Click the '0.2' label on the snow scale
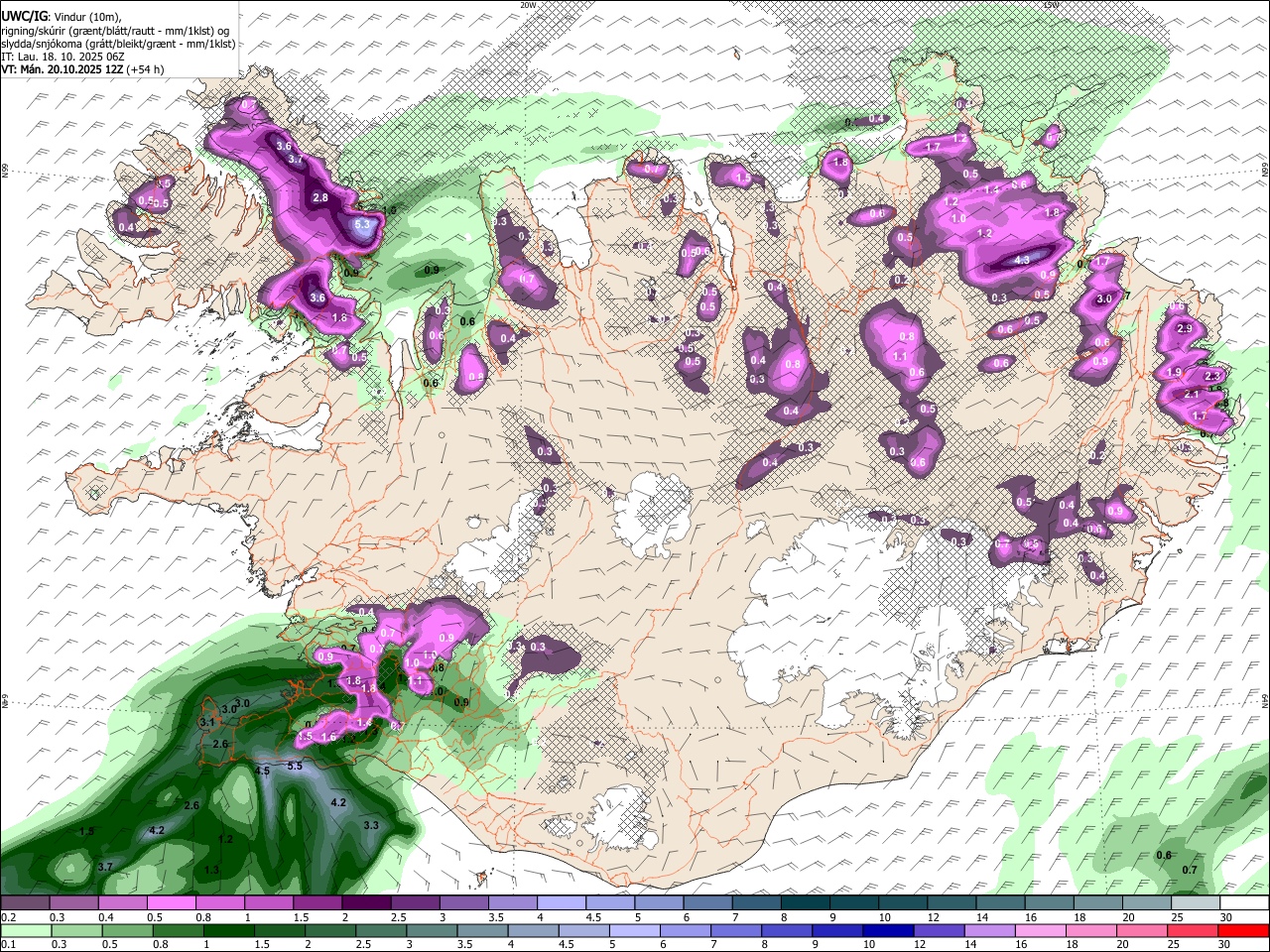 click(8, 917)
